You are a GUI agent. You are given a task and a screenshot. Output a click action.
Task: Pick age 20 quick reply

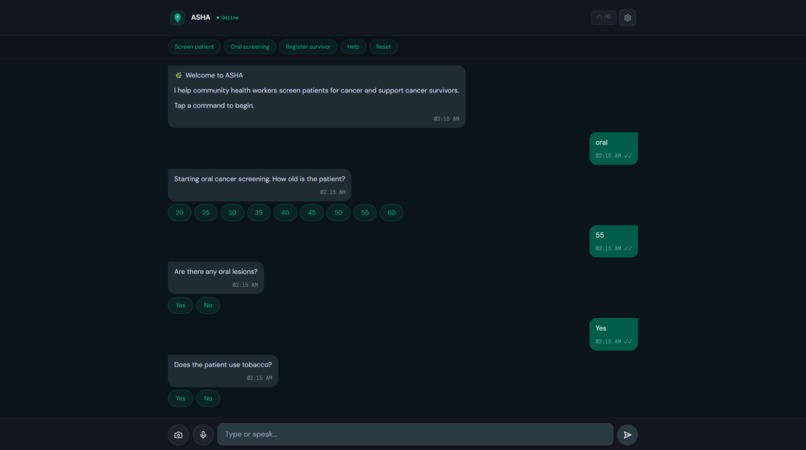click(x=179, y=213)
